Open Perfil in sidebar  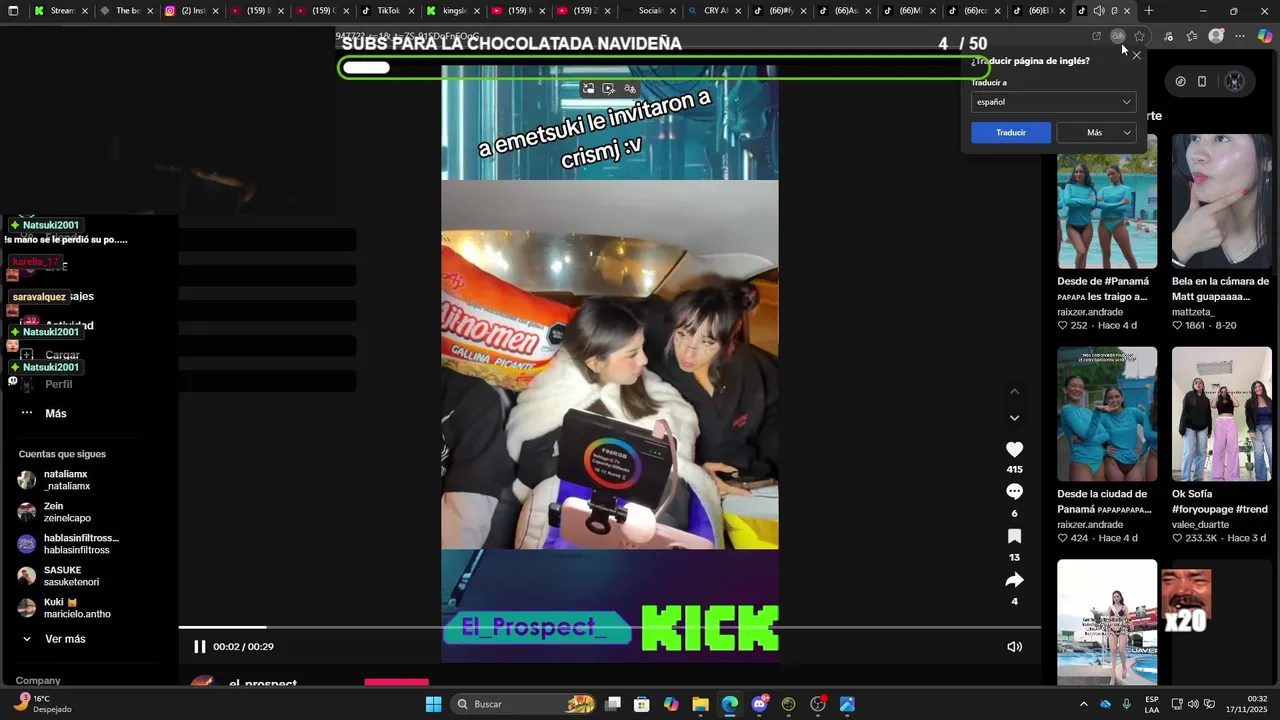tap(58, 384)
